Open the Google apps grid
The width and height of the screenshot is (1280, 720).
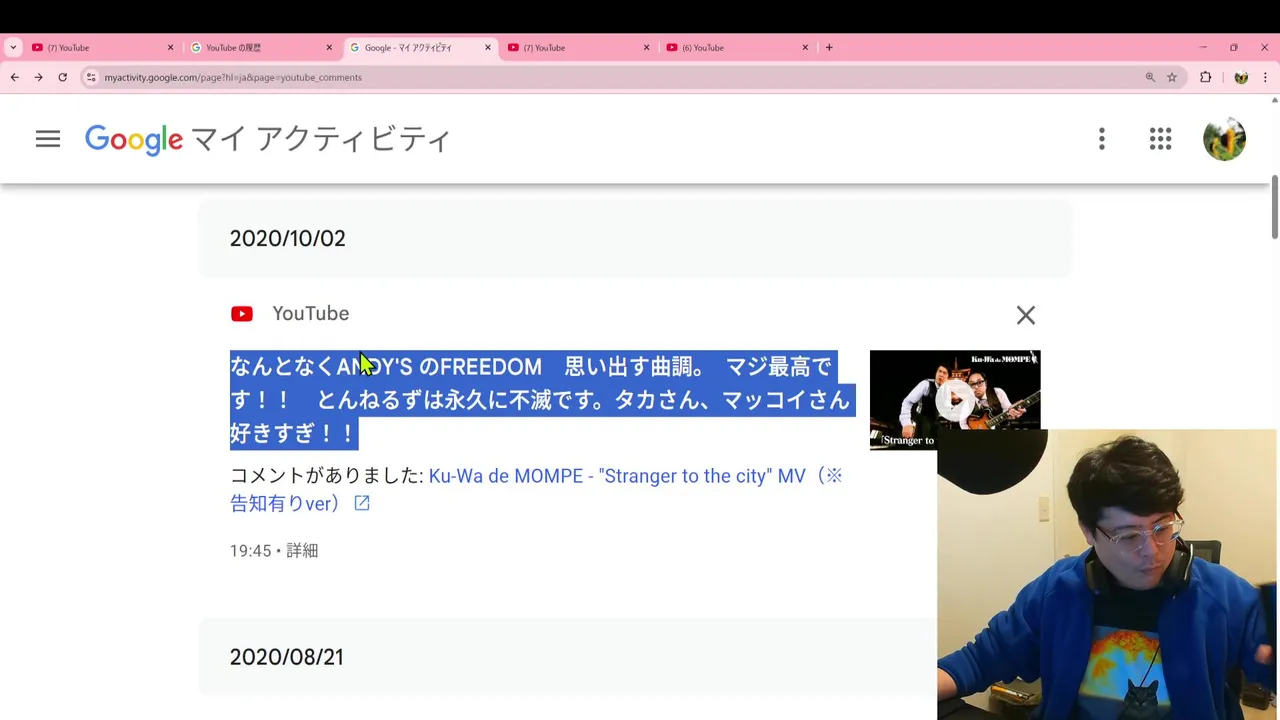click(x=1160, y=139)
